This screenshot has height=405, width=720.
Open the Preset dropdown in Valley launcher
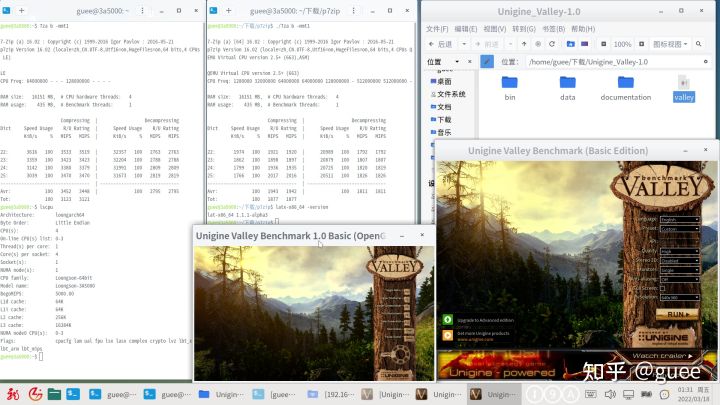pyautogui.click(x=680, y=228)
